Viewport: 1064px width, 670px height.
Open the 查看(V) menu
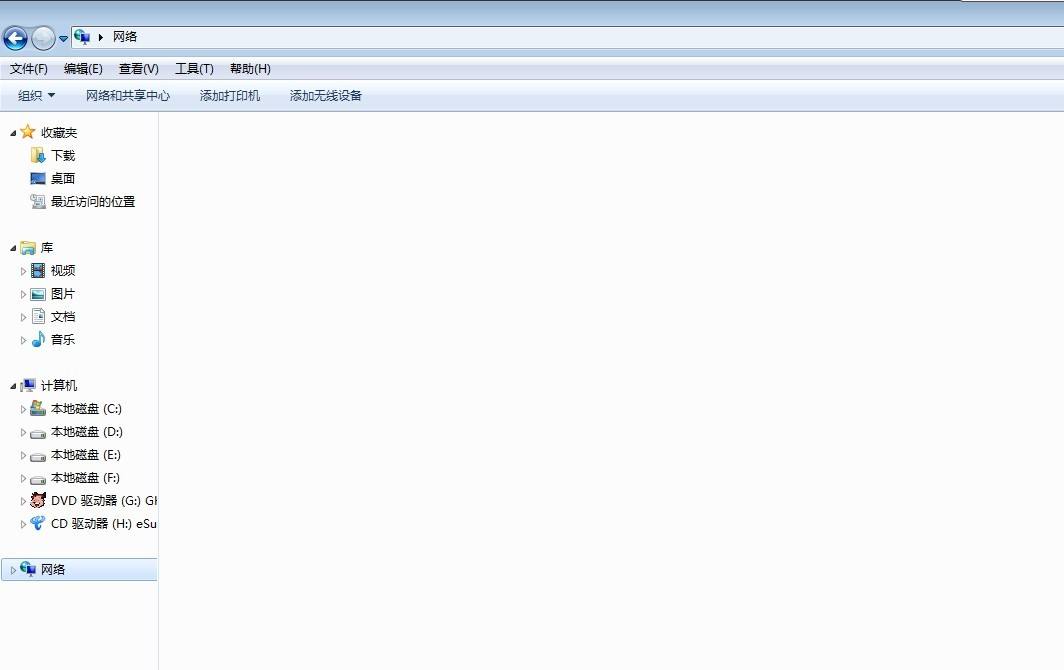pos(138,69)
